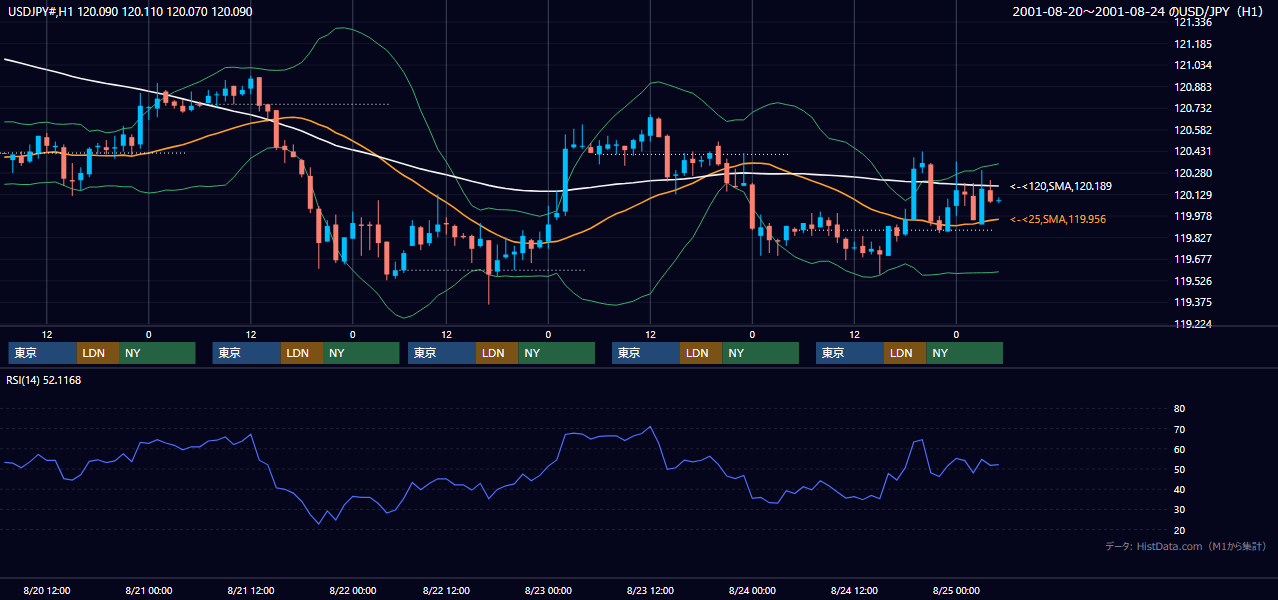The height and width of the screenshot is (600, 1278).
Task: Click the 121.185 price axis label
Action: click(1192, 44)
